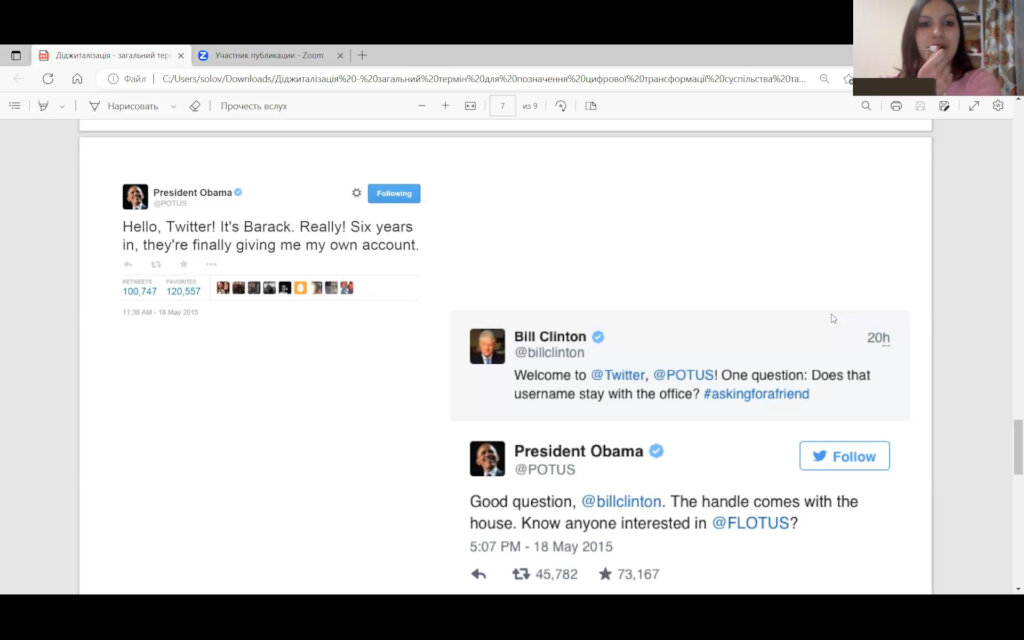Open the 100,747 retweets count
This screenshot has width=1024, height=640.
tap(140, 291)
